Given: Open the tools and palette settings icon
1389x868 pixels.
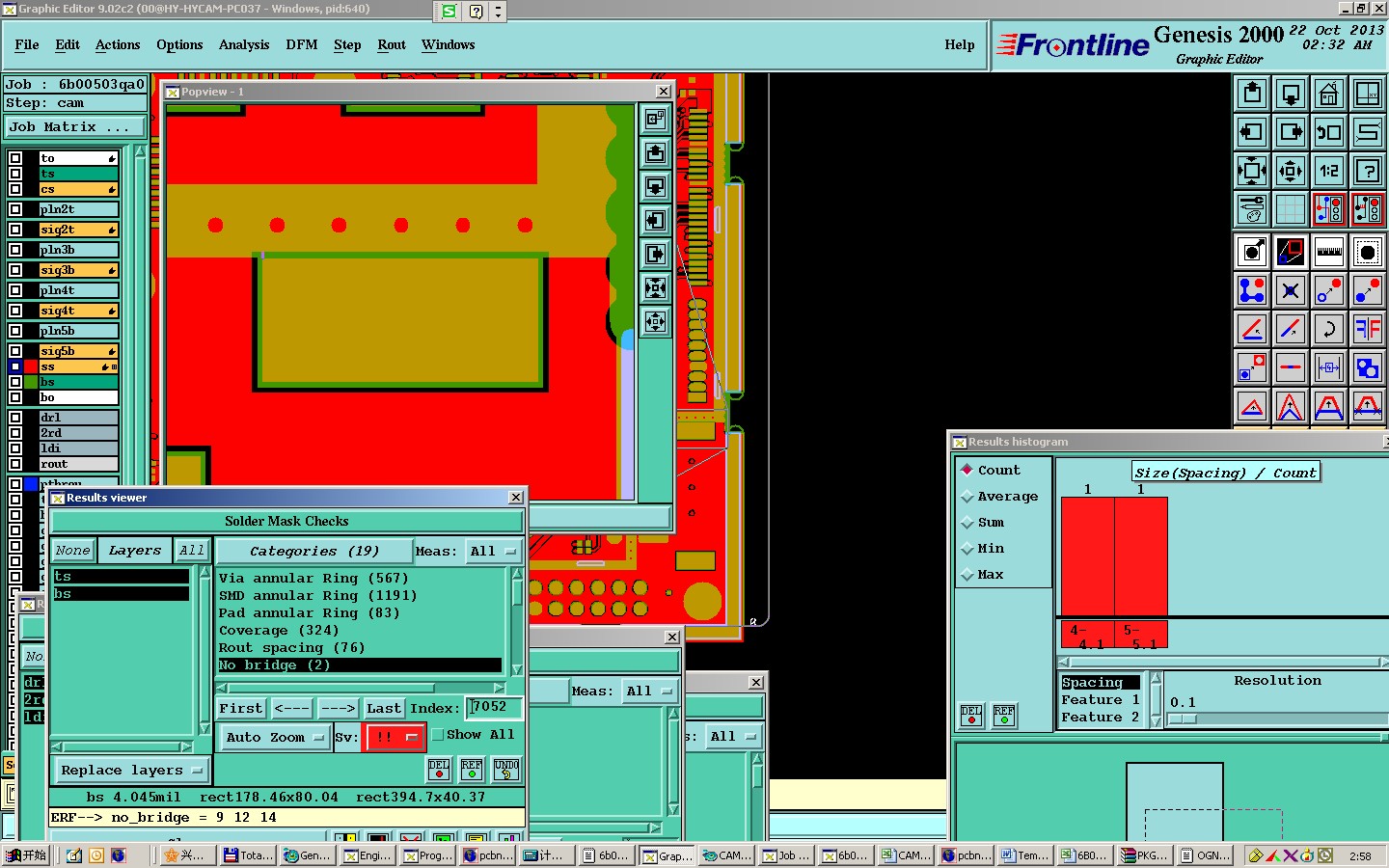Looking at the screenshot, I should click(1252, 208).
